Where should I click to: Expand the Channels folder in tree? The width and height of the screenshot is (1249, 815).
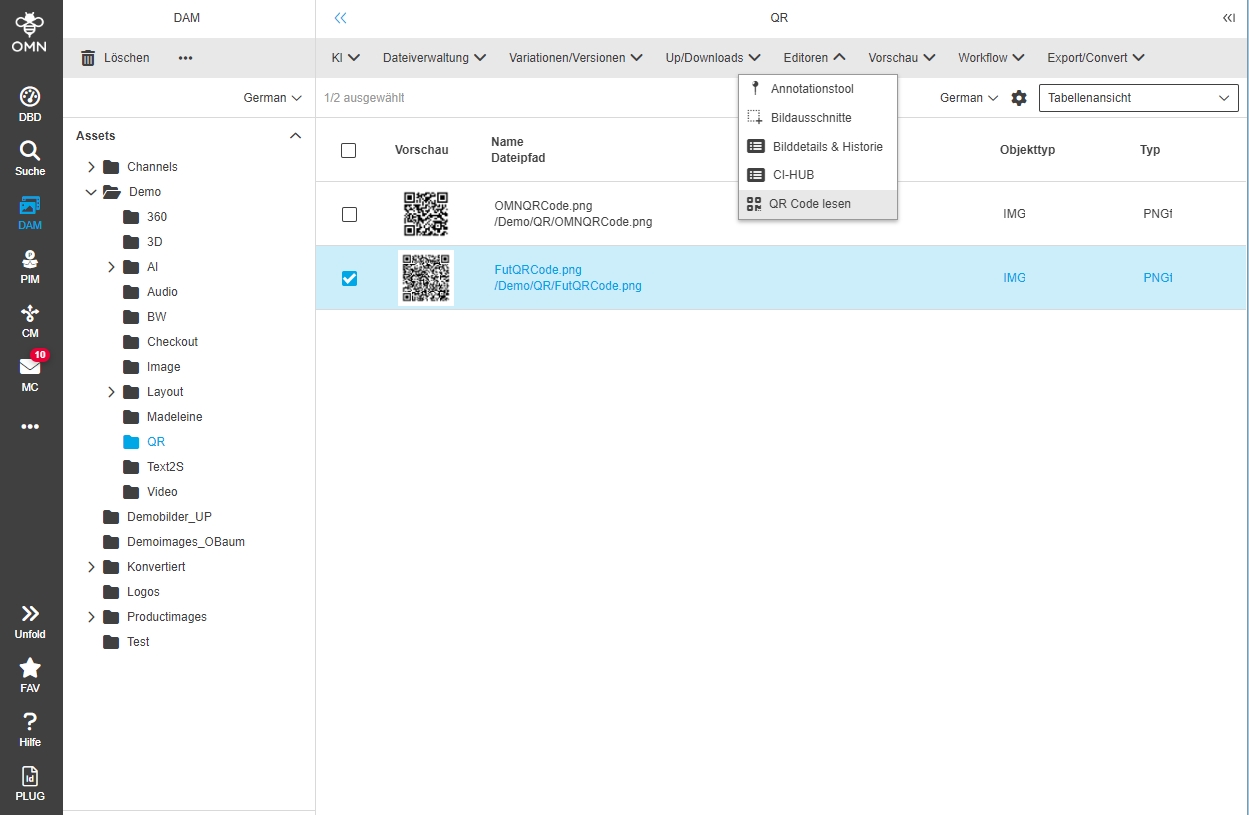click(x=91, y=167)
